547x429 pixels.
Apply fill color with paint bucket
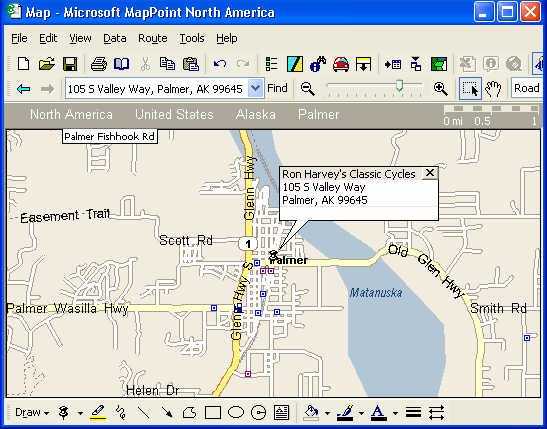[311, 413]
